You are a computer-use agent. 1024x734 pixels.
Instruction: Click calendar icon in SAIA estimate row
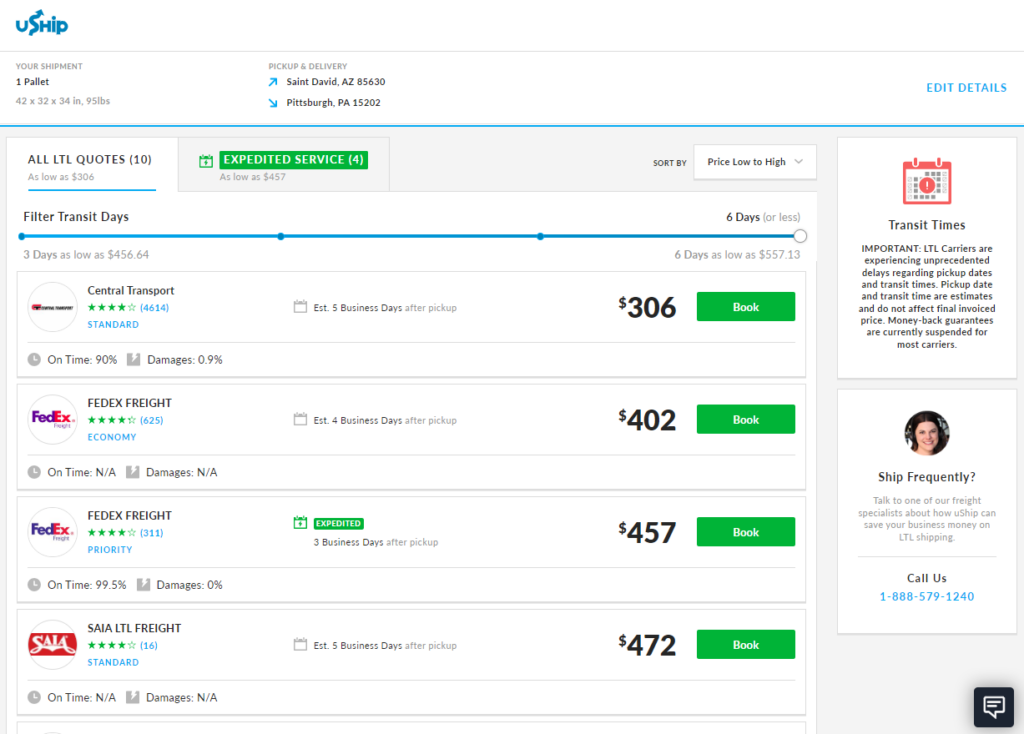(300, 645)
